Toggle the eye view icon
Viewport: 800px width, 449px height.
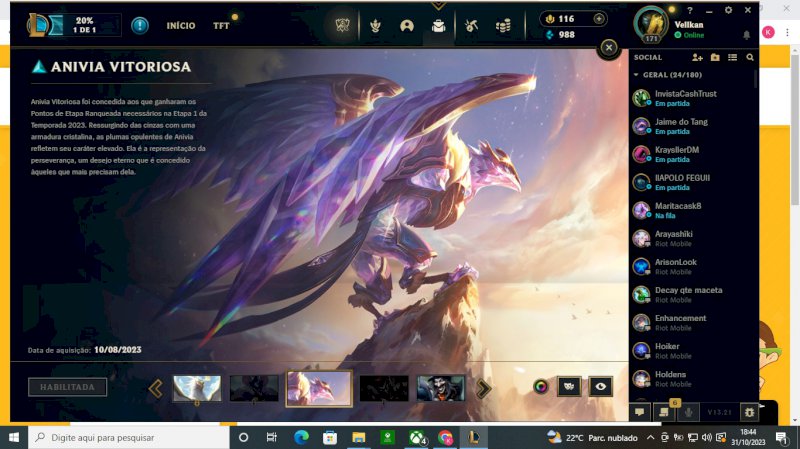pyautogui.click(x=601, y=387)
